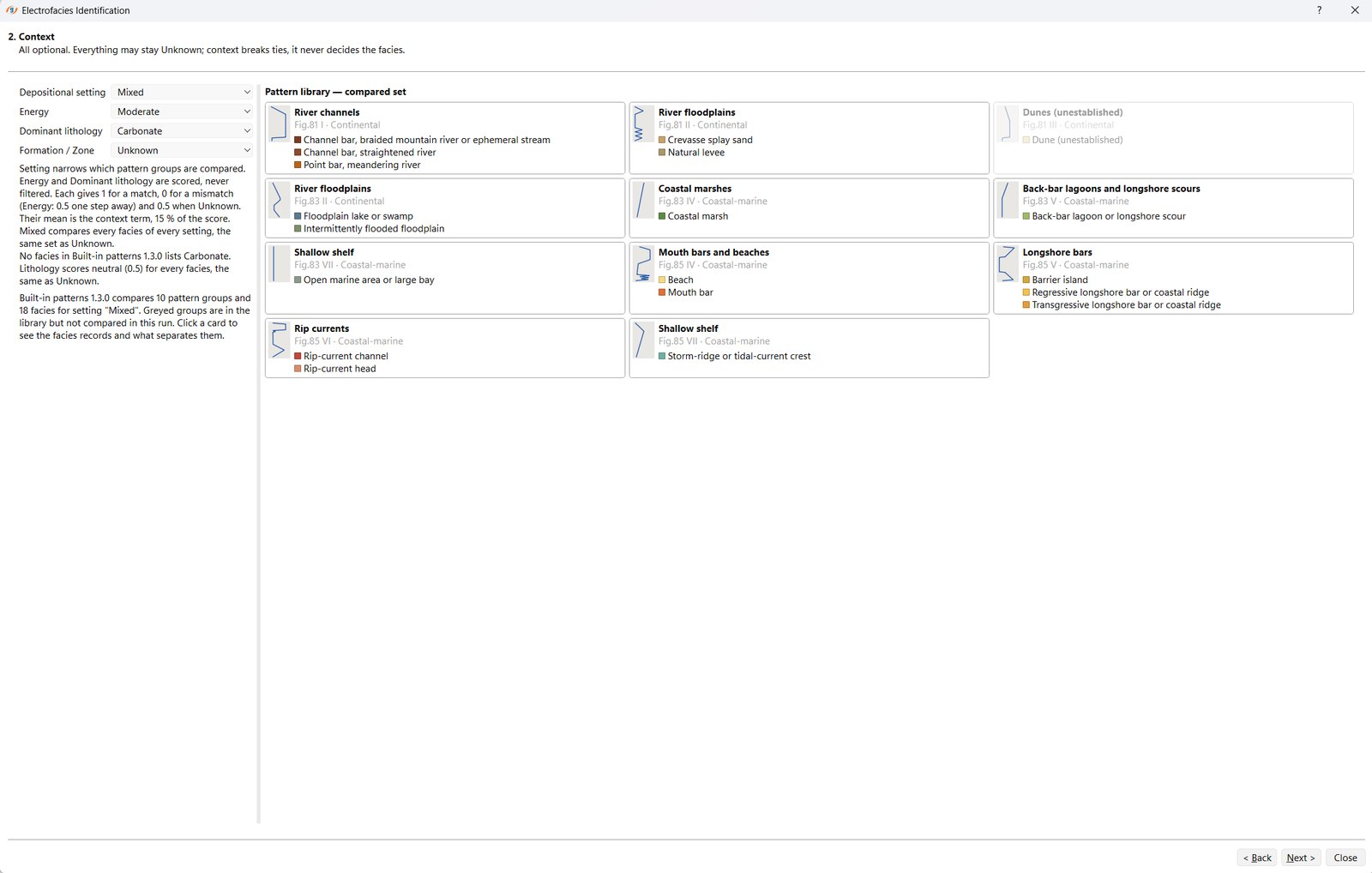
Task: Click the 'Longshore bars' card title
Action: (x=1057, y=252)
